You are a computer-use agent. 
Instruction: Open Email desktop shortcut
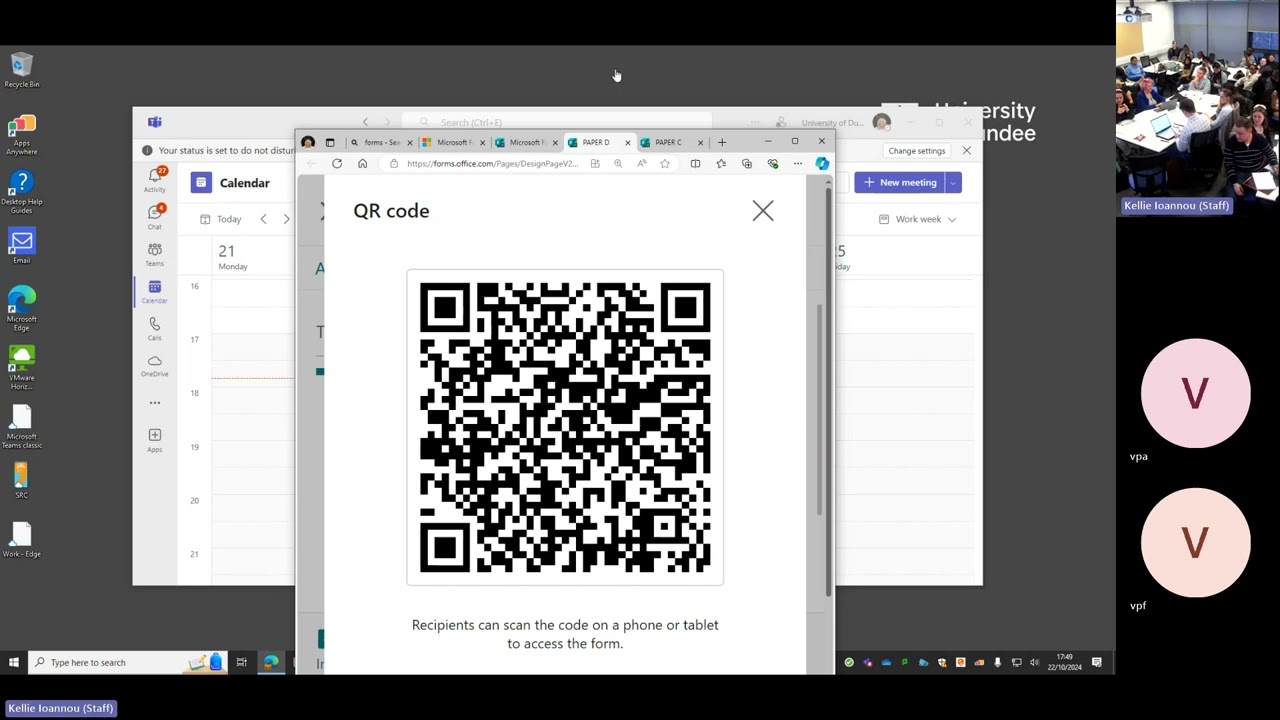point(22,247)
